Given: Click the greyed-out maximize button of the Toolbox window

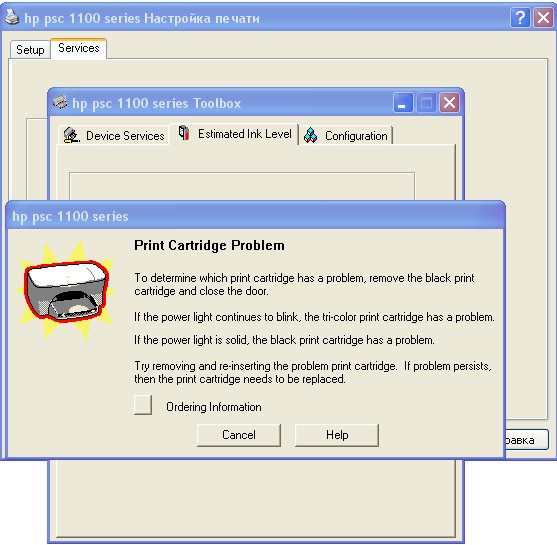Looking at the screenshot, I should coord(426,103).
